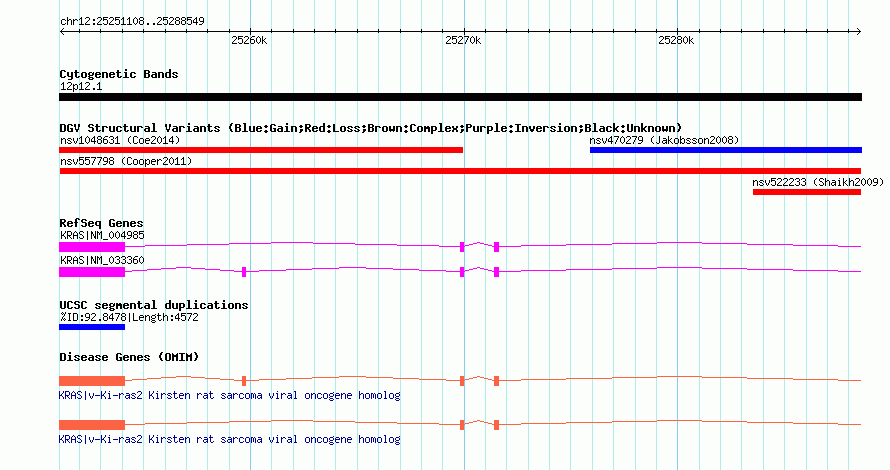This screenshot has width=890, height=470.
Task: Click the chr12:25251108..25288549 coordinate label
Action: tap(132, 21)
